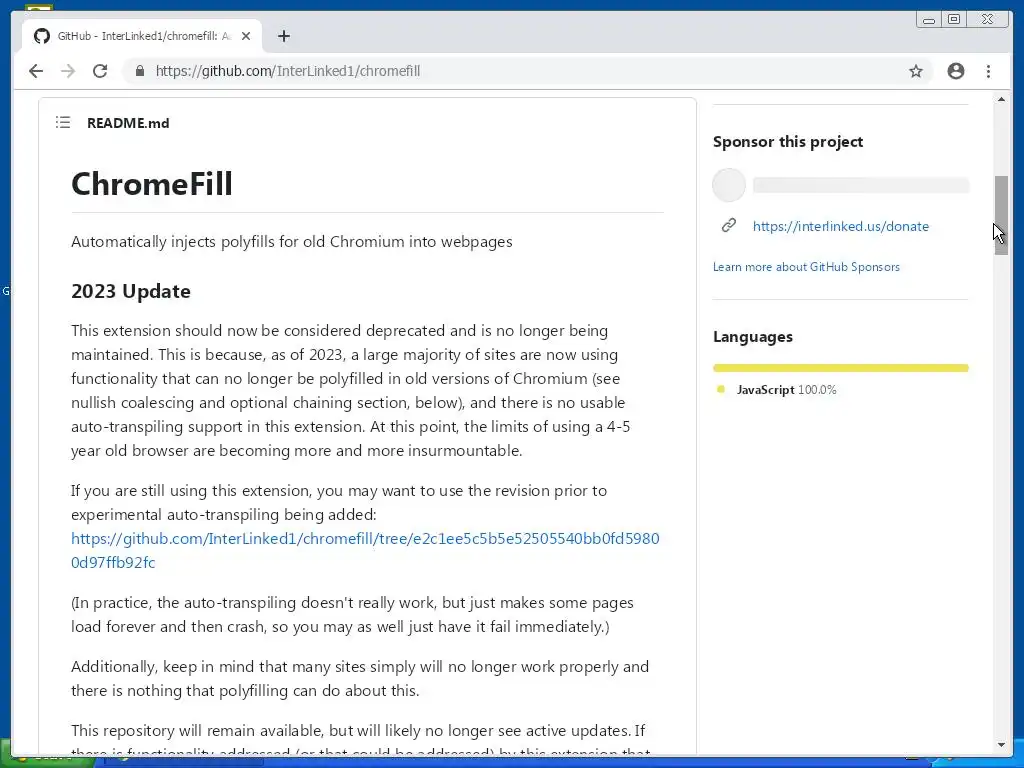1024x768 pixels.
Task: Click the yellow JavaScript language bar
Action: (x=840, y=368)
